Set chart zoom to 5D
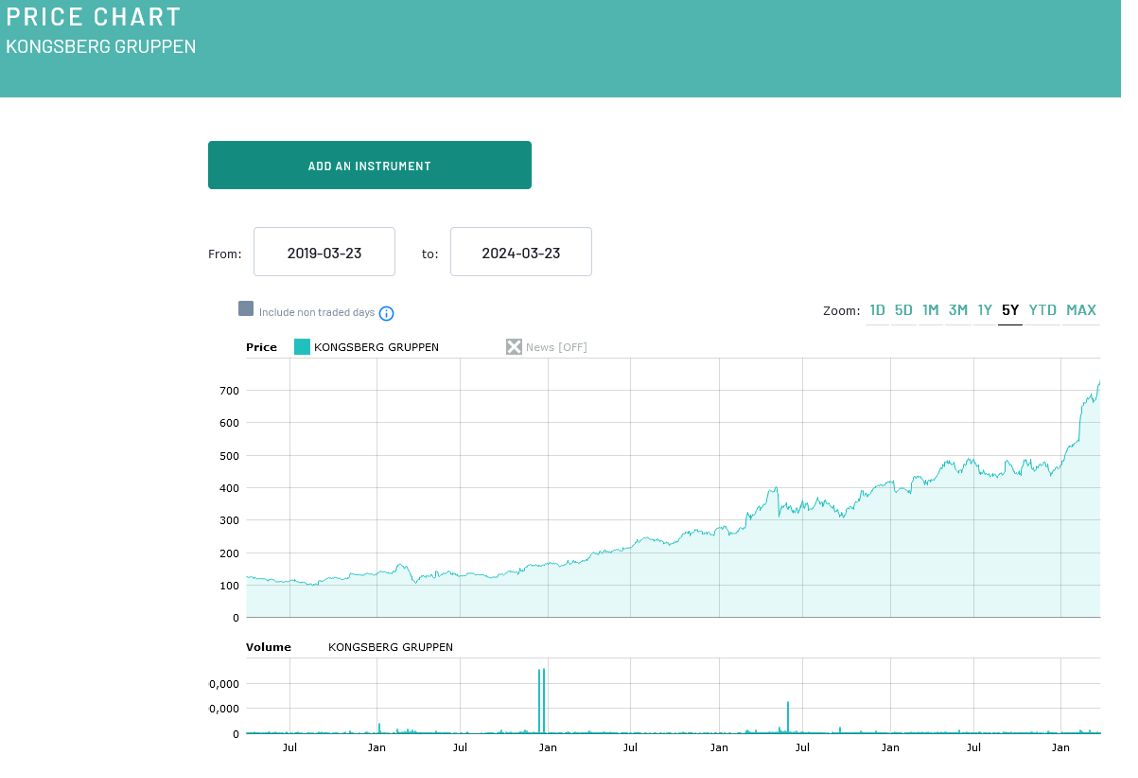The height and width of the screenshot is (778, 1138). [x=903, y=310]
